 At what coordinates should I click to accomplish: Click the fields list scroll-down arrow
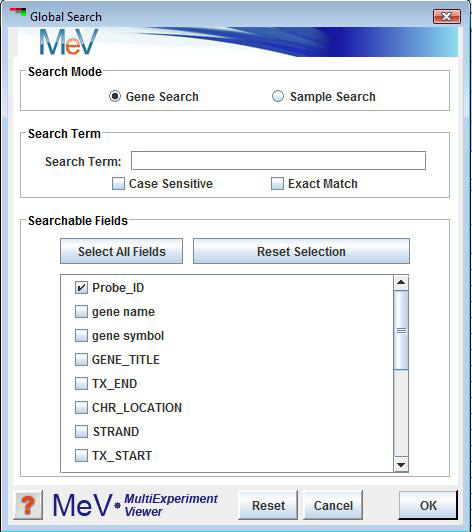(401, 464)
